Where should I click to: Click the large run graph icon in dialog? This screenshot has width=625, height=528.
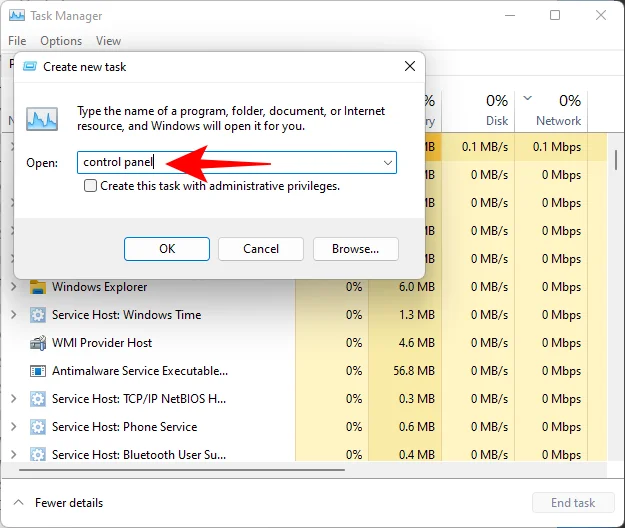tap(42, 119)
